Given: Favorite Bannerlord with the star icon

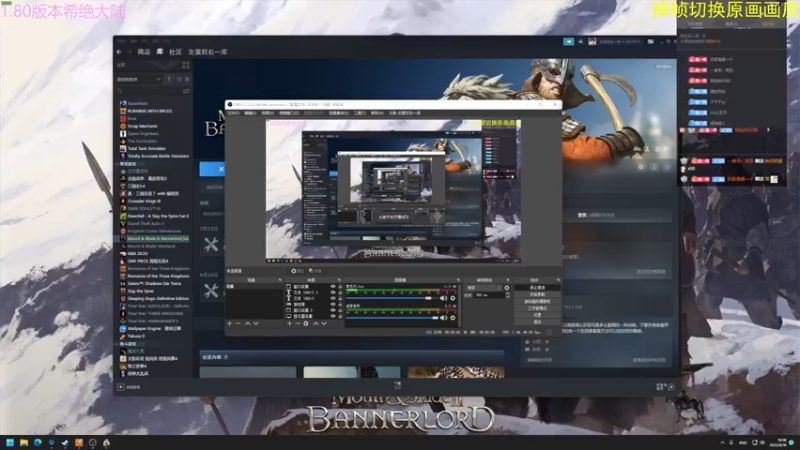Looking at the screenshot, I should [666, 167].
